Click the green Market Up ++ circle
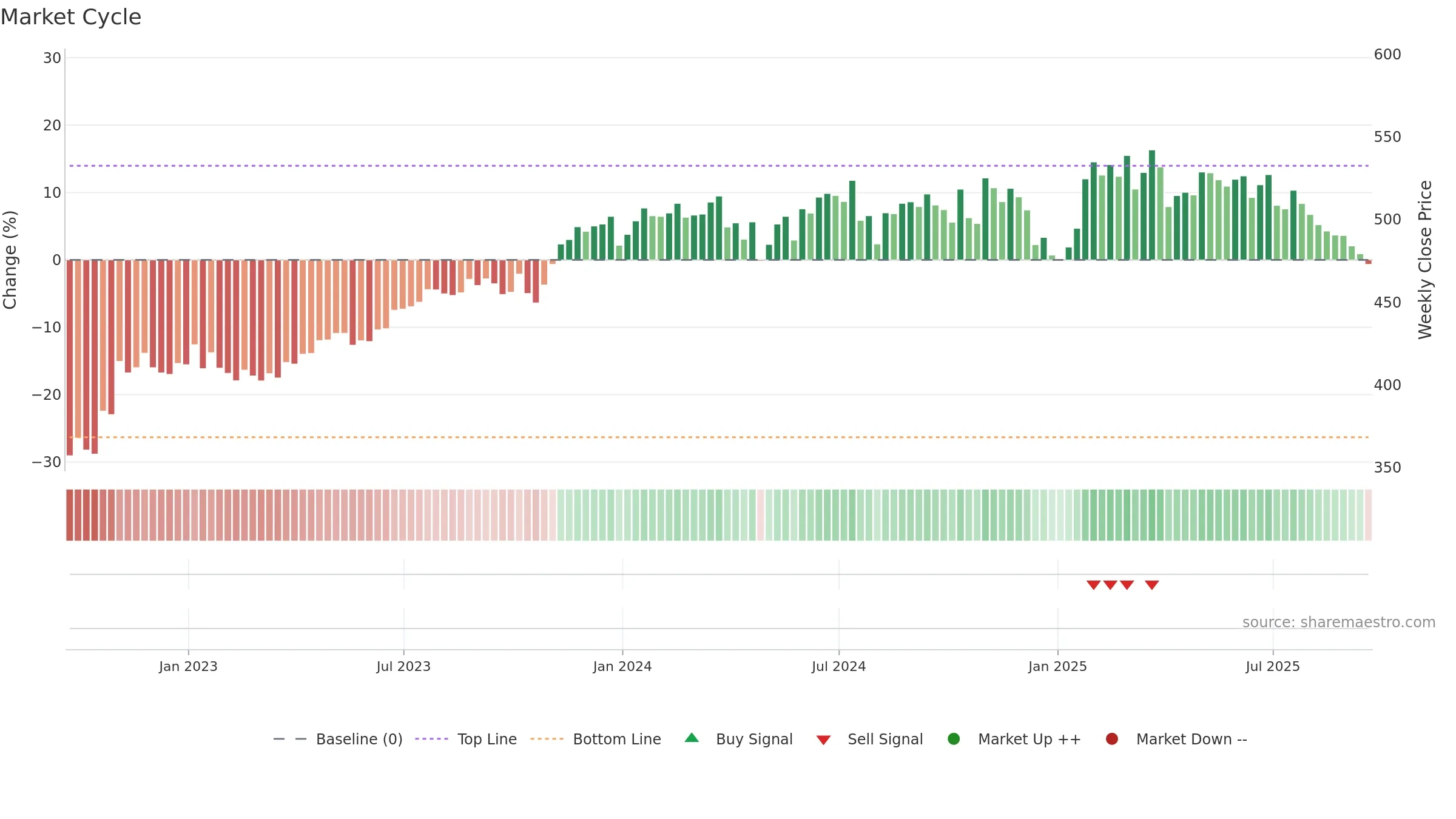The width and height of the screenshot is (1456, 819). [954, 739]
